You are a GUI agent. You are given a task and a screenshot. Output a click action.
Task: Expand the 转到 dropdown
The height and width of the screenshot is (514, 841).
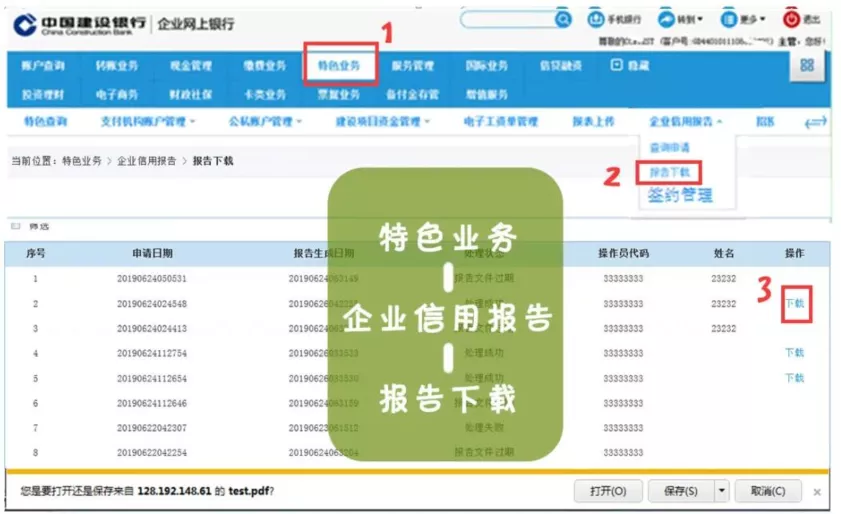point(700,19)
